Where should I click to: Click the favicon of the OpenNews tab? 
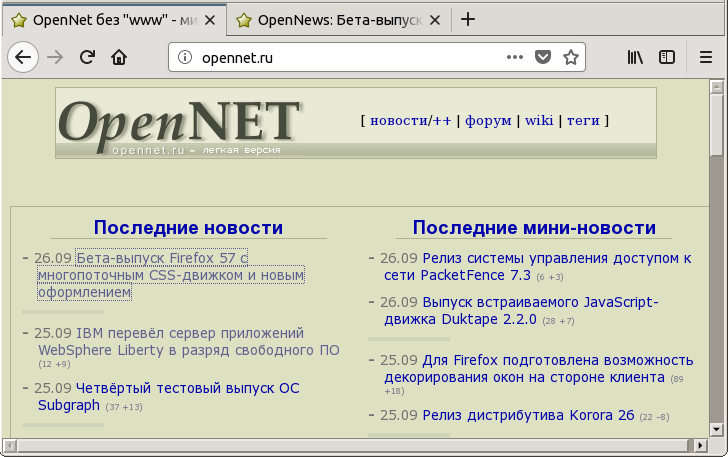click(x=243, y=20)
